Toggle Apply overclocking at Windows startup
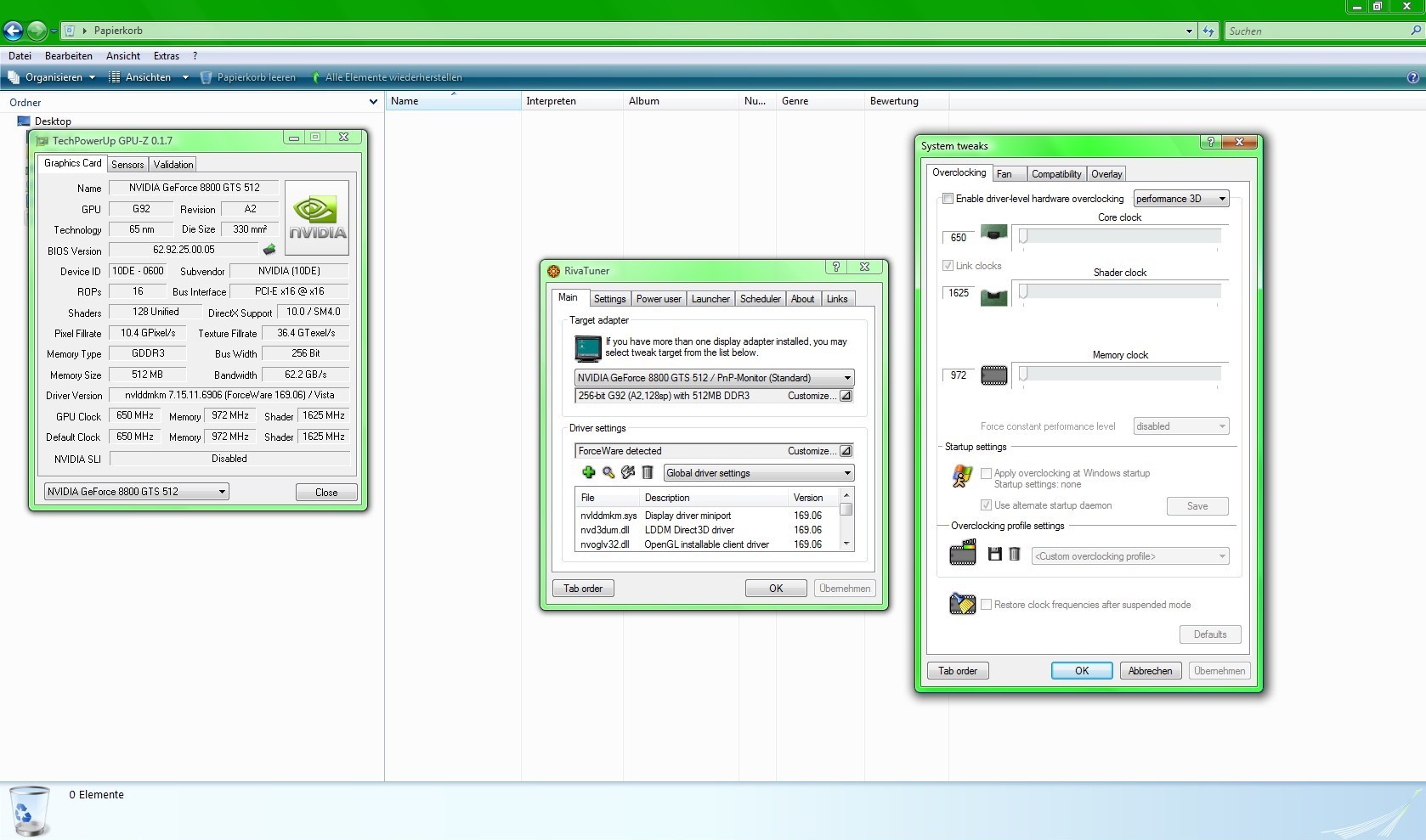Screen dimensions: 1426x840 point(986,473)
